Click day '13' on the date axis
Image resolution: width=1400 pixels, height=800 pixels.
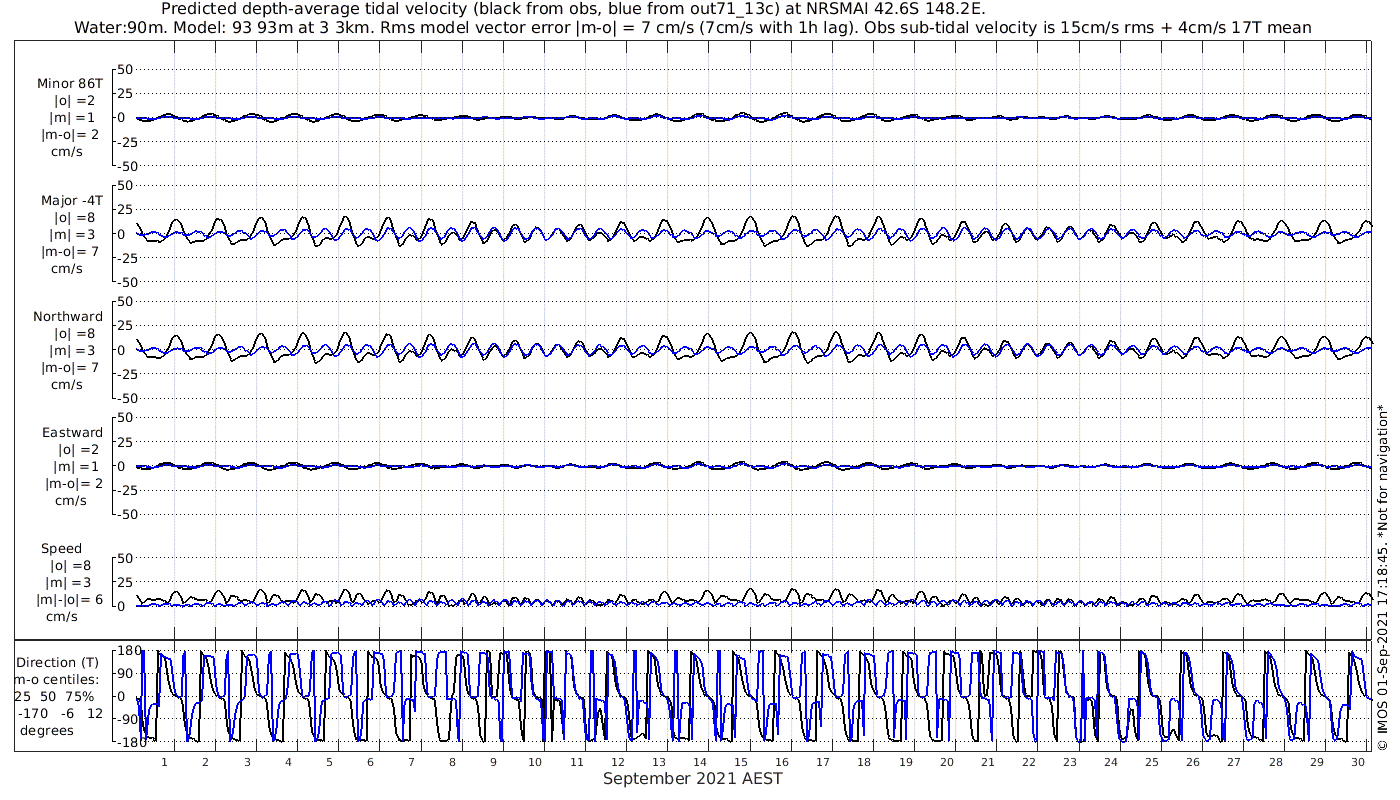(658, 762)
